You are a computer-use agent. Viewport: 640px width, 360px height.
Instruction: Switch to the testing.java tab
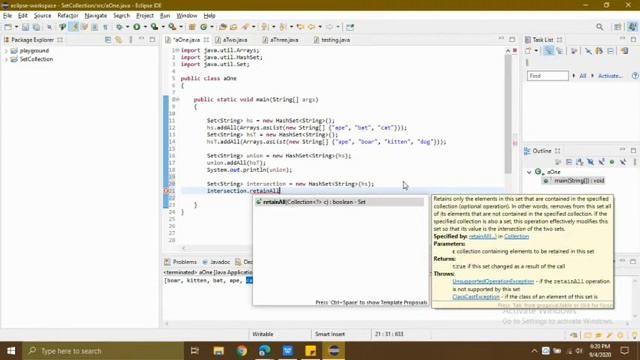click(x=332, y=40)
